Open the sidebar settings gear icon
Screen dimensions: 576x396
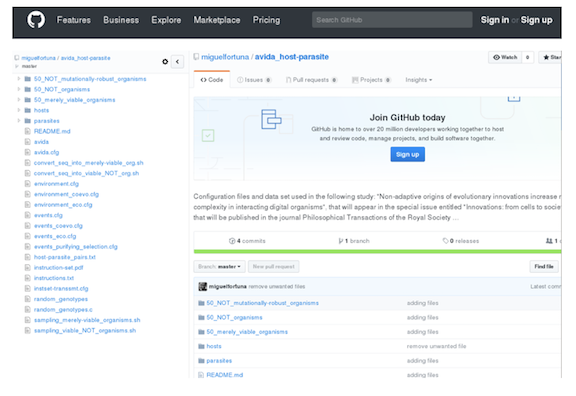pos(165,62)
